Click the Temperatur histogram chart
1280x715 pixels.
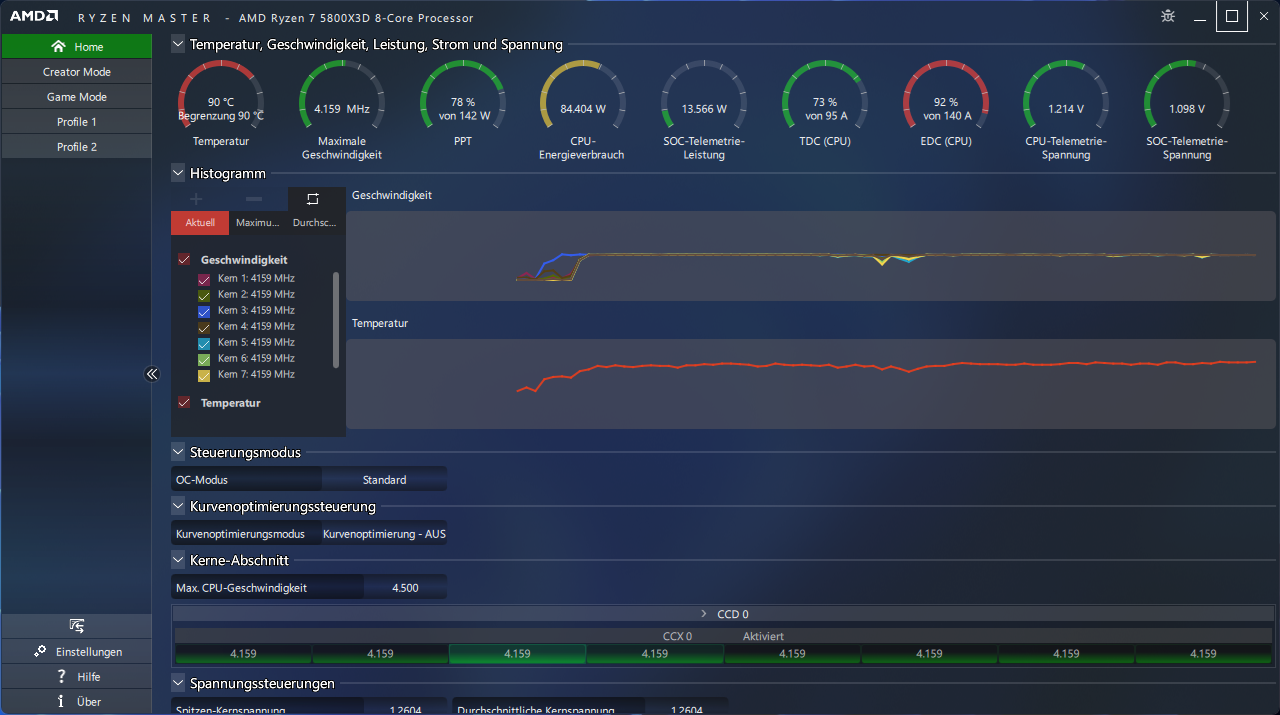[x=810, y=384]
